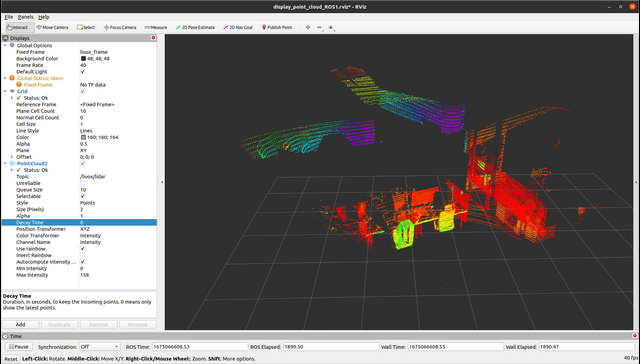
Task: Click the ROS Elapsed field
Action: [331, 346]
